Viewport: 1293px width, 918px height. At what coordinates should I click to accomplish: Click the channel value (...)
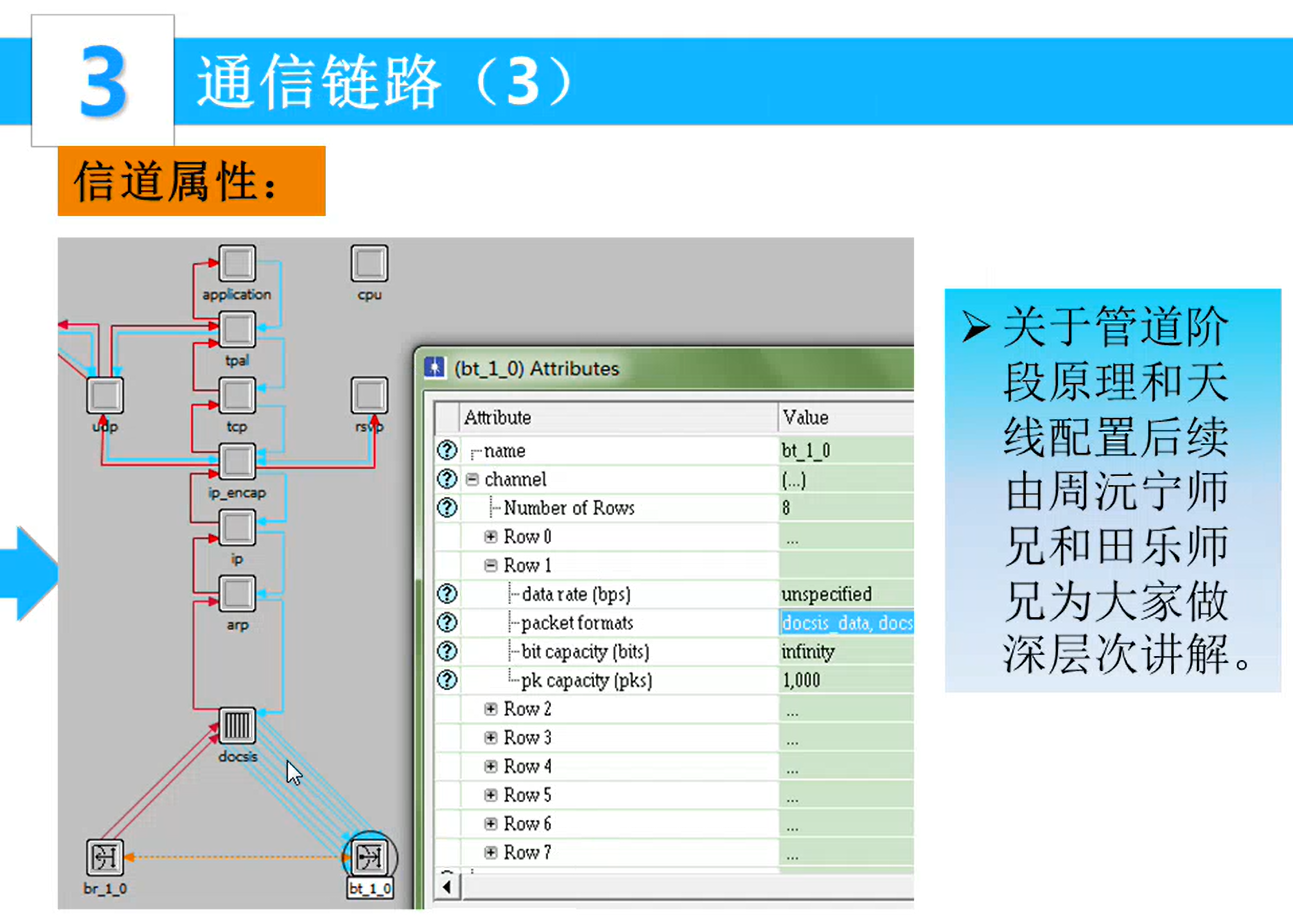(x=846, y=480)
